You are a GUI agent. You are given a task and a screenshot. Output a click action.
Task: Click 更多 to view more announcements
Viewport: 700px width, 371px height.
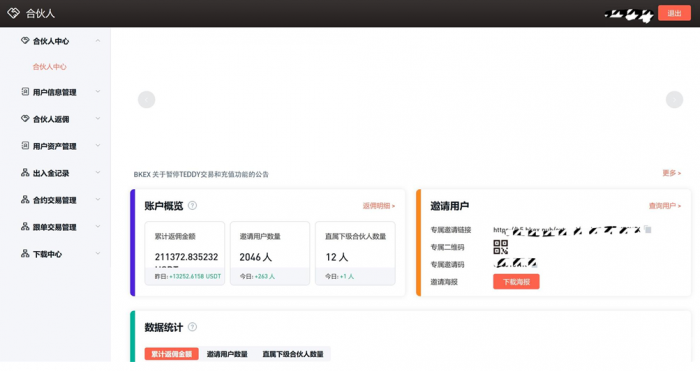pyautogui.click(x=671, y=173)
